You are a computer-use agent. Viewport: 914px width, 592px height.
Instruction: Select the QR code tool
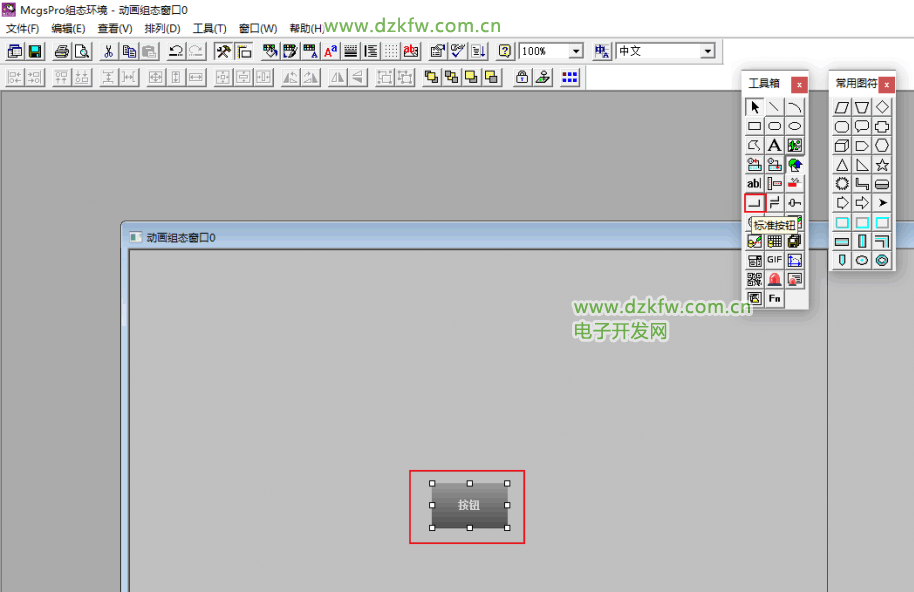(x=754, y=279)
